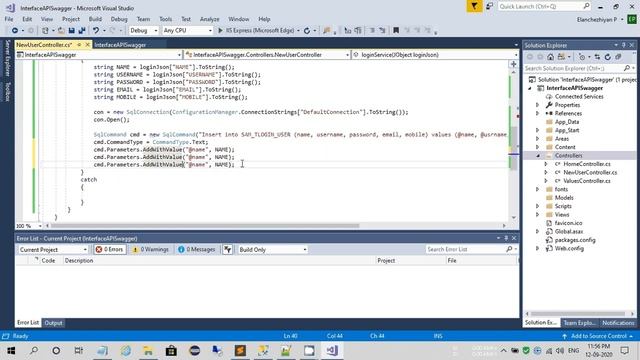
Task: Open the loginService member navigation dropdown
Action: click(435, 55)
